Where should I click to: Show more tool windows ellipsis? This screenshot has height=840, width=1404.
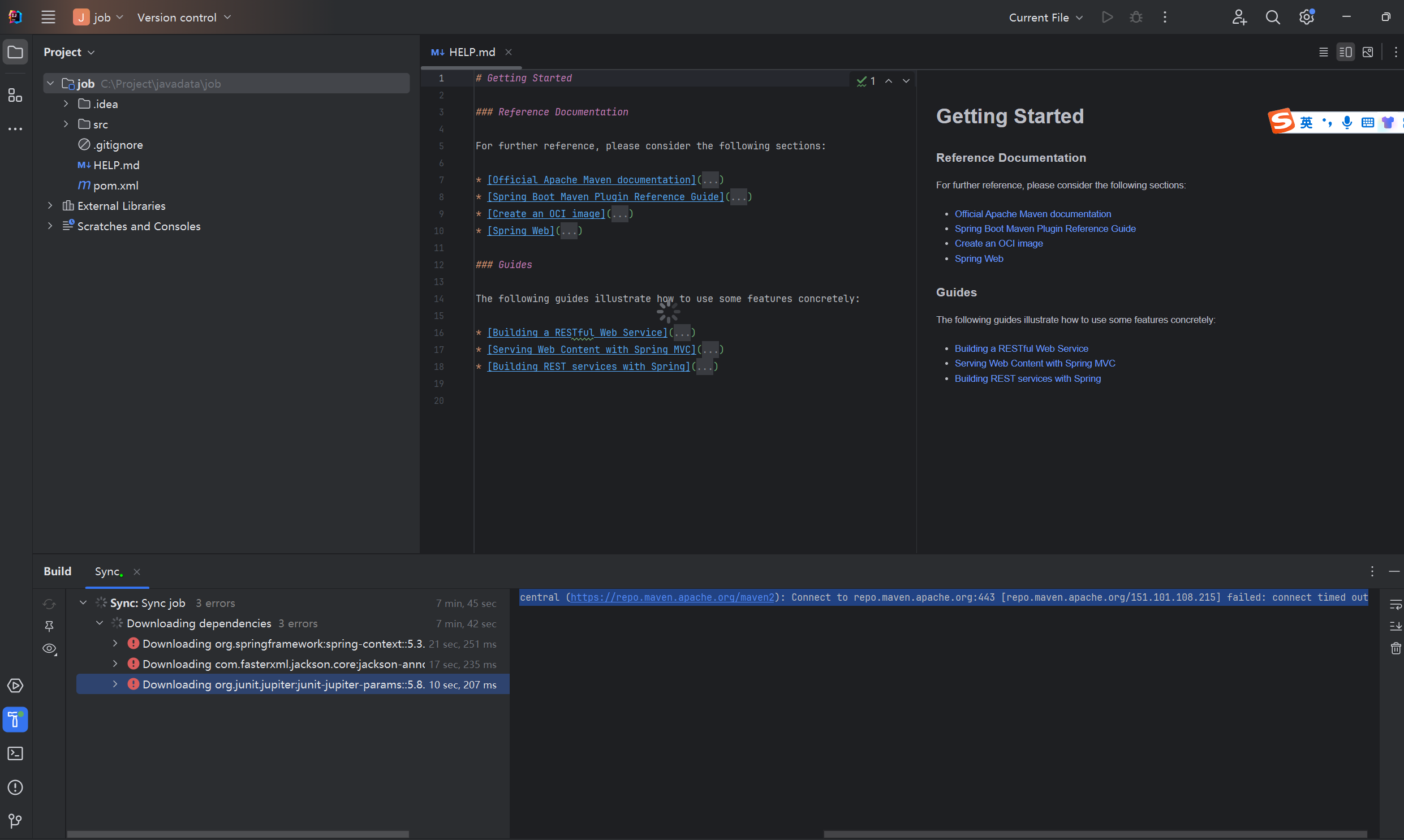15,129
